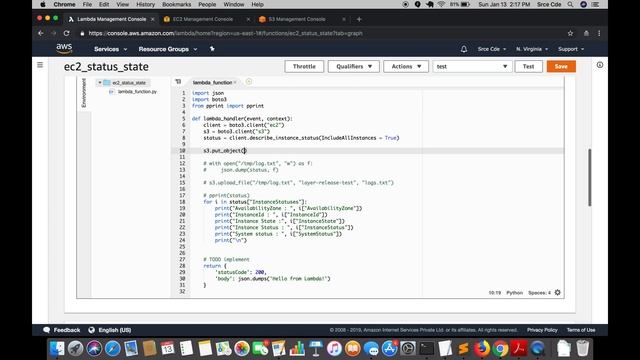Viewport: 640px width, 360px height.
Task: Click the pin shortcut icon in AWS navbar
Action: point(212,49)
